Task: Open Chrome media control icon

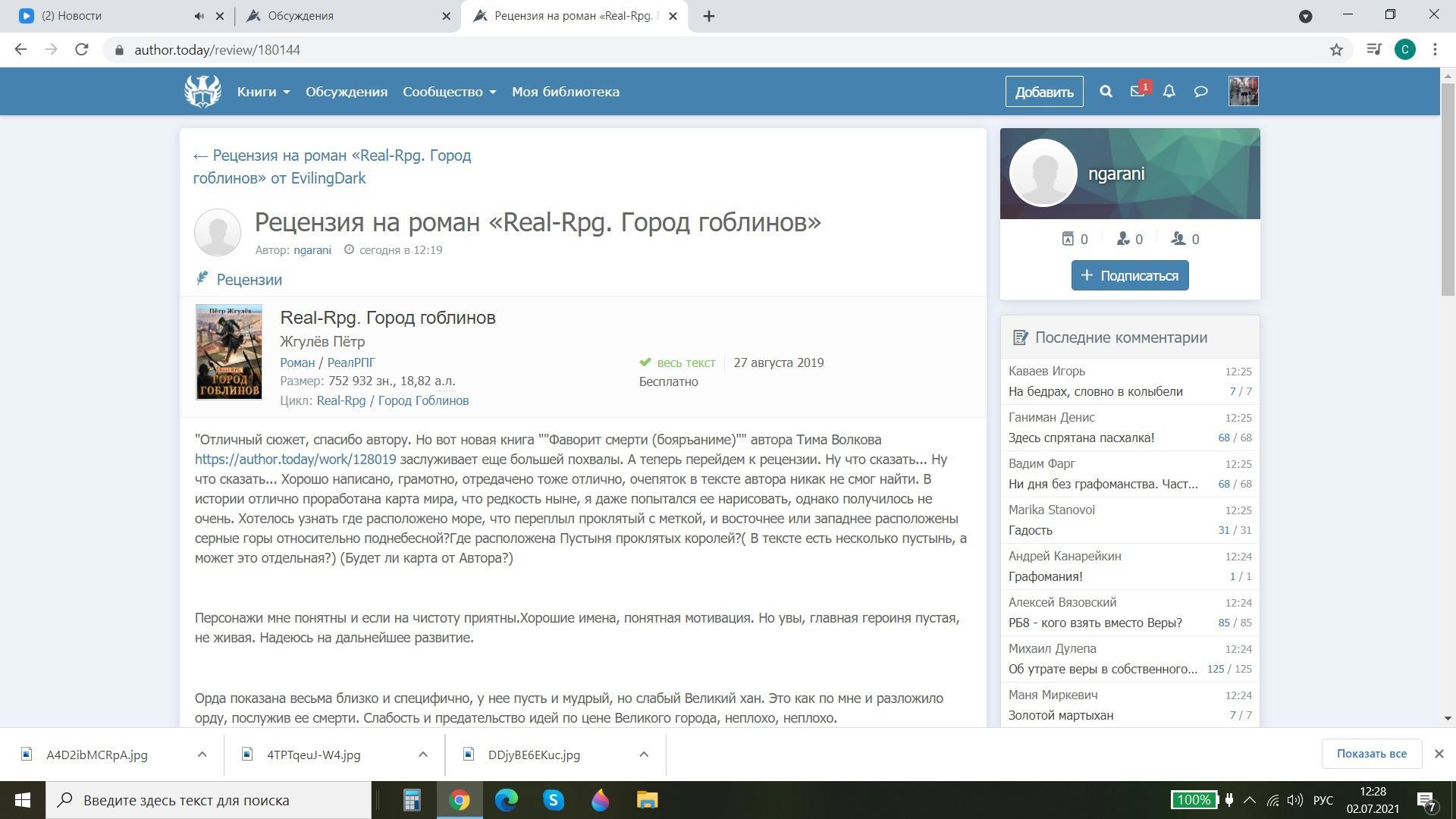Action: (1373, 50)
